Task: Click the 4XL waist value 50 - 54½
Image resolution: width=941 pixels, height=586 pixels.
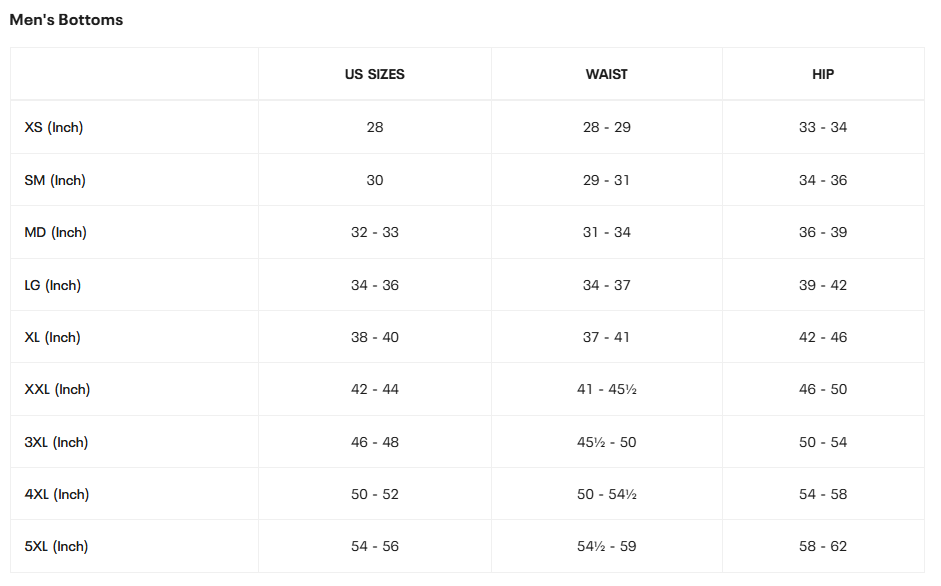Action: point(607,495)
